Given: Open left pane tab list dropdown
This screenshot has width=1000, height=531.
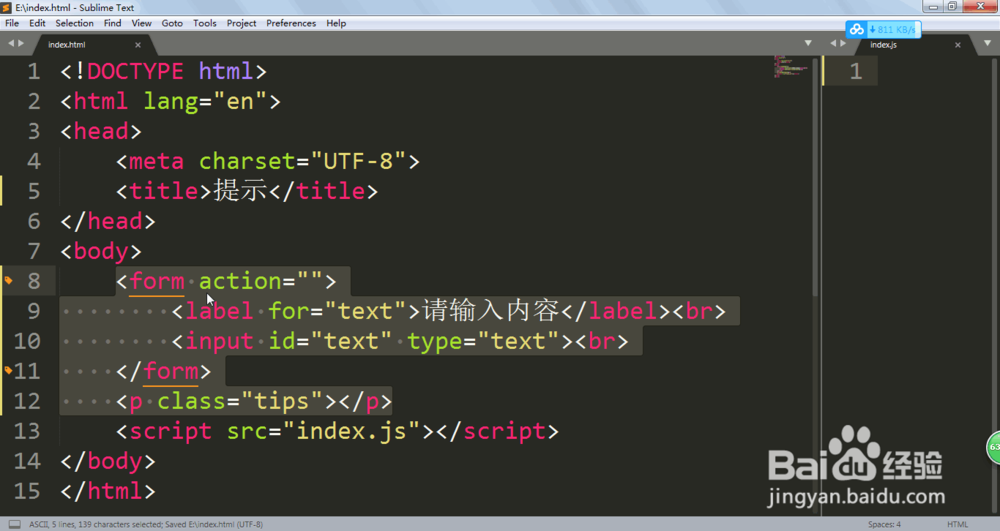Looking at the screenshot, I should tap(808, 43).
